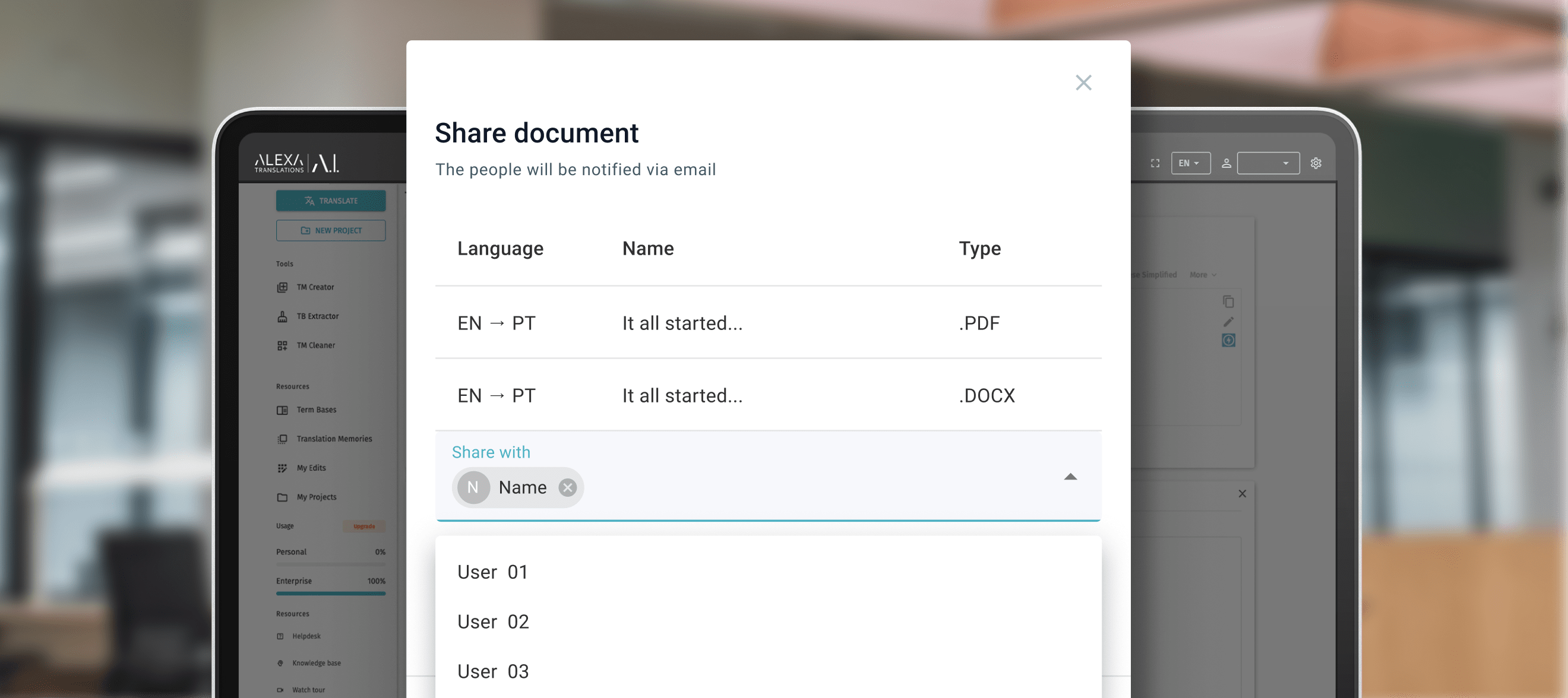Close the Share document dialog

(x=1083, y=83)
